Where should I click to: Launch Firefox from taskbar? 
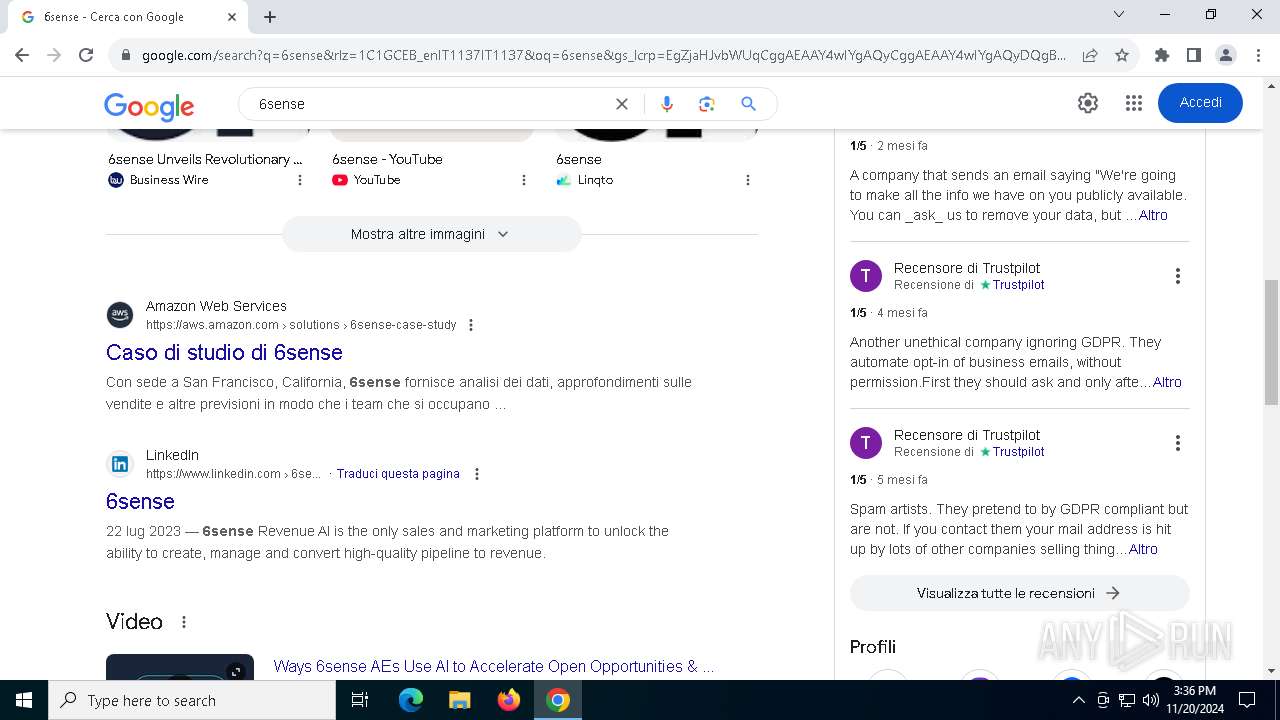coord(509,700)
